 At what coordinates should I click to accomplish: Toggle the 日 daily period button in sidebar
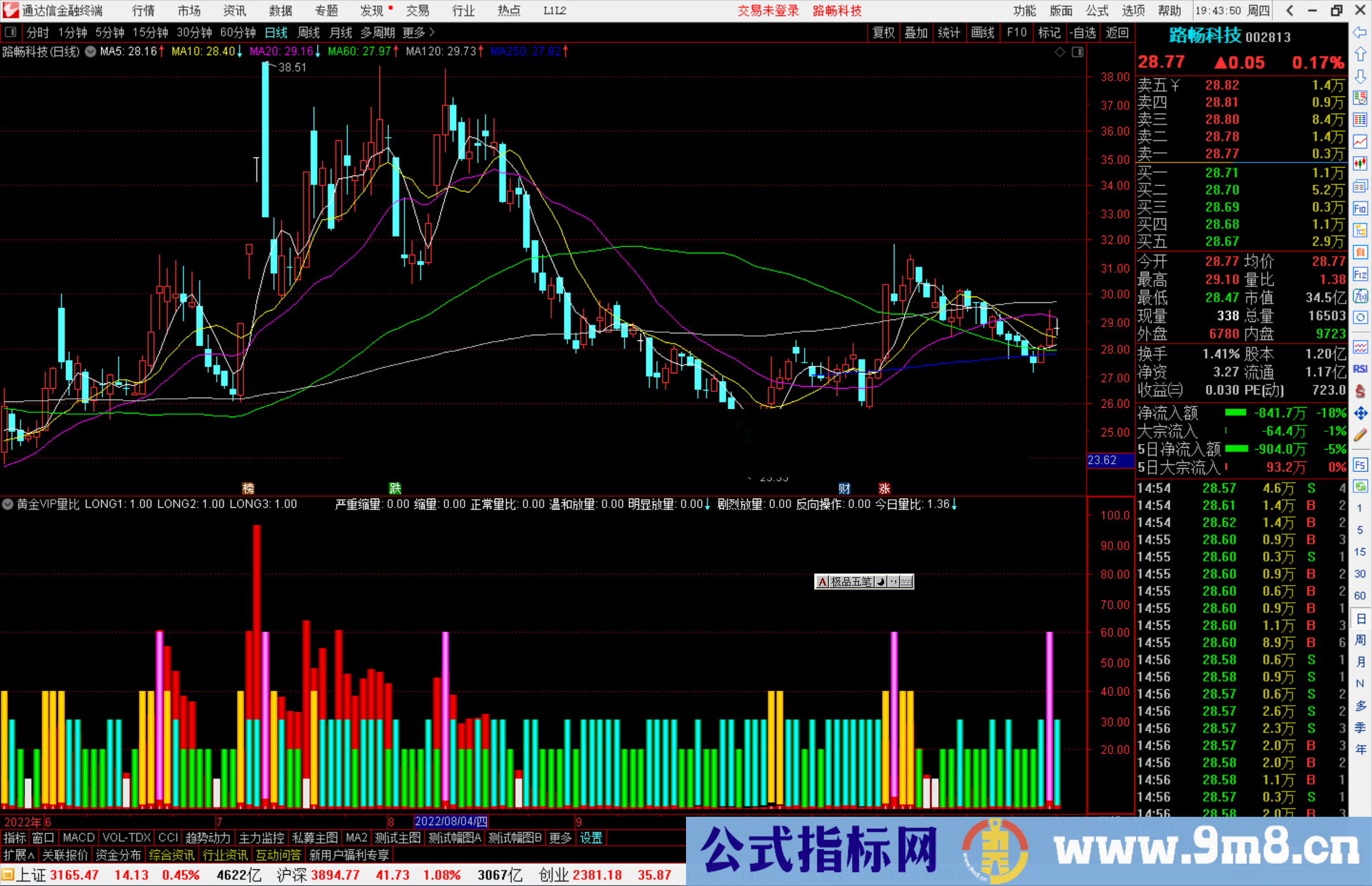pos(1360,619)
